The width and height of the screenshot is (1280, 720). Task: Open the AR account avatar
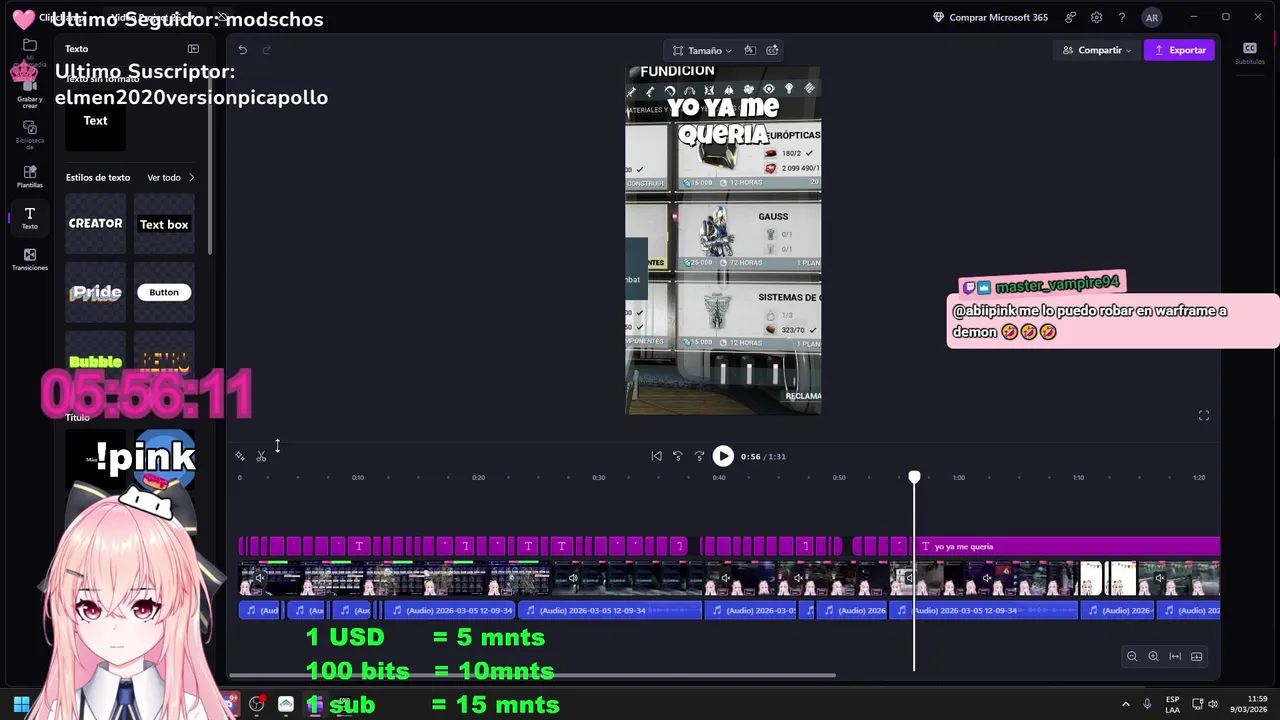(1152, 17)
